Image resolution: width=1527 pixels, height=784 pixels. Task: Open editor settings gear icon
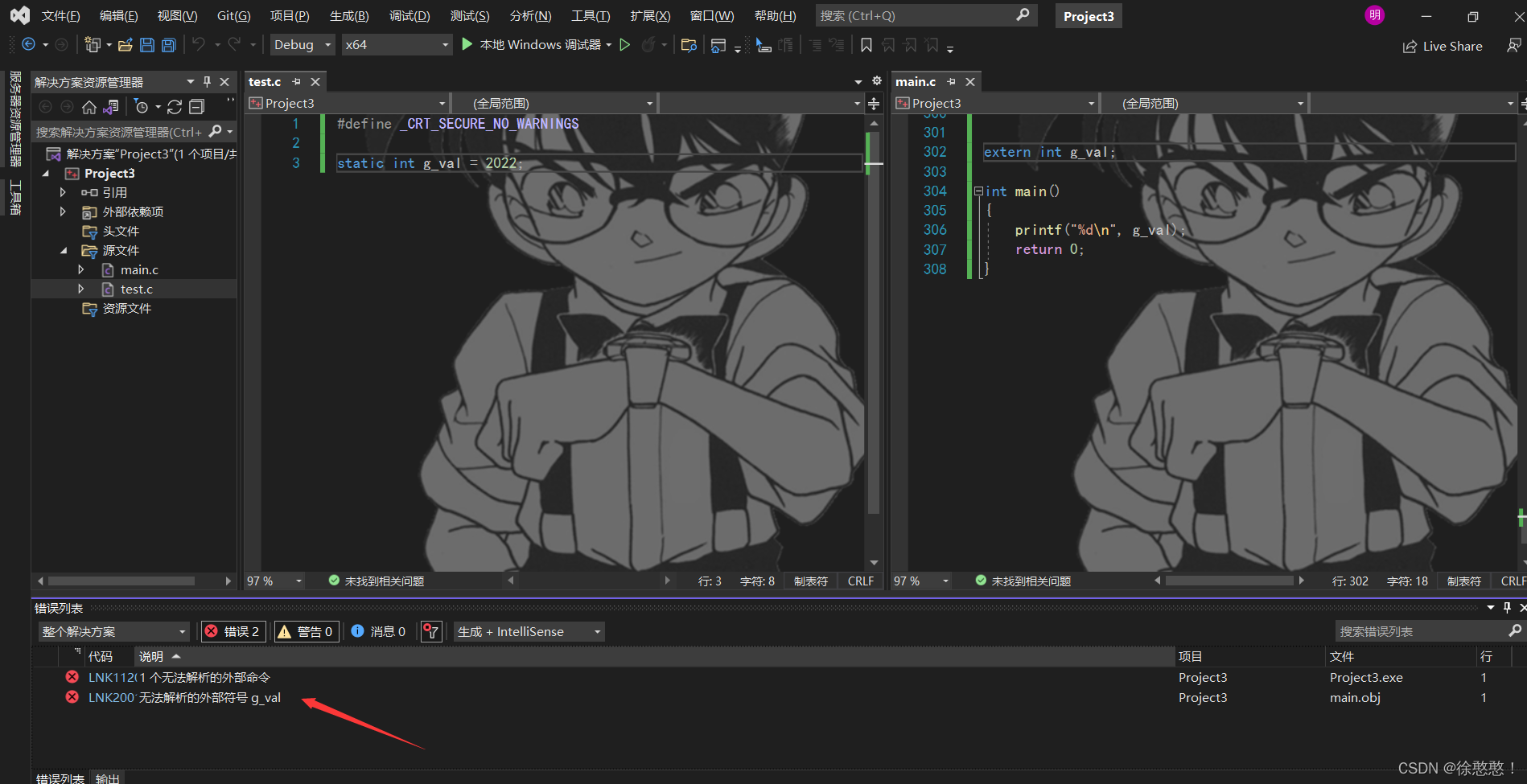pyautogui.click(x=877, y=81)
